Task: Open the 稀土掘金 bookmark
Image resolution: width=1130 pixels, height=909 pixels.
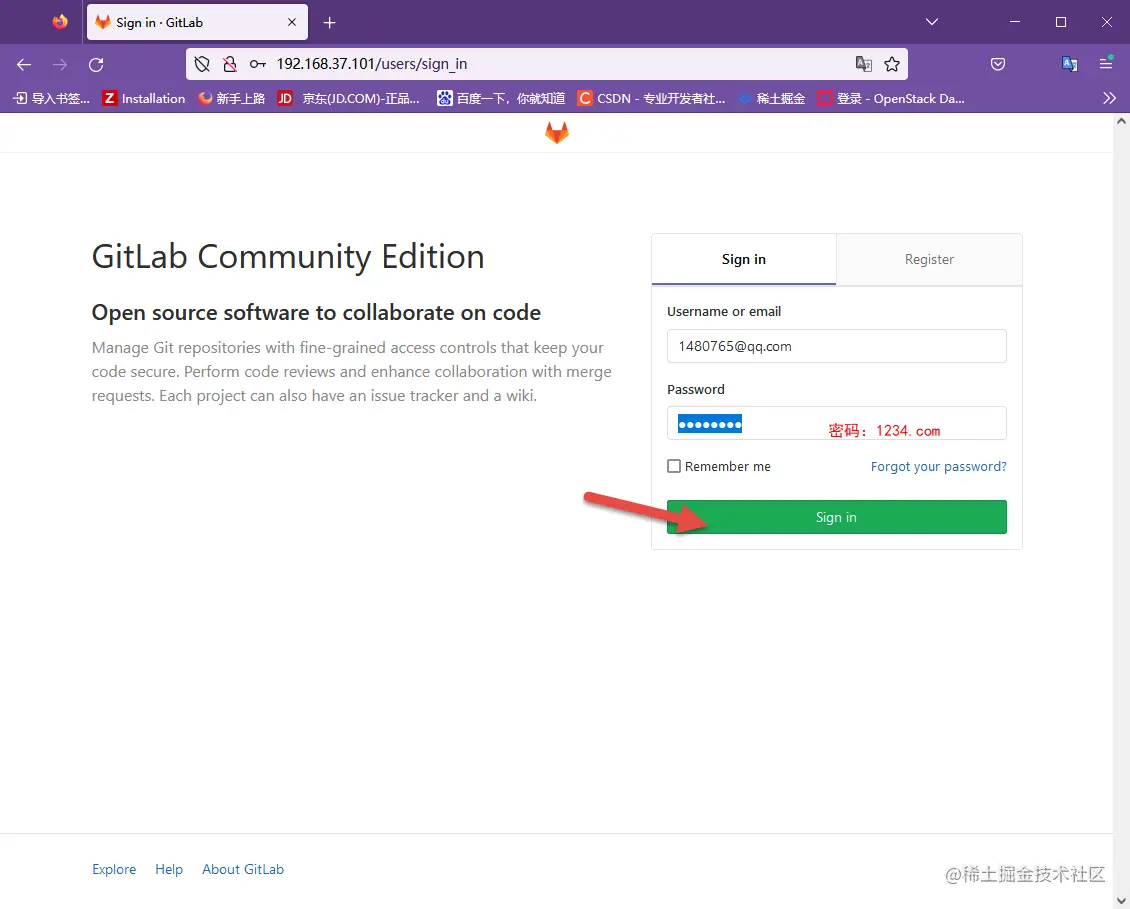Action: (772, 99)
